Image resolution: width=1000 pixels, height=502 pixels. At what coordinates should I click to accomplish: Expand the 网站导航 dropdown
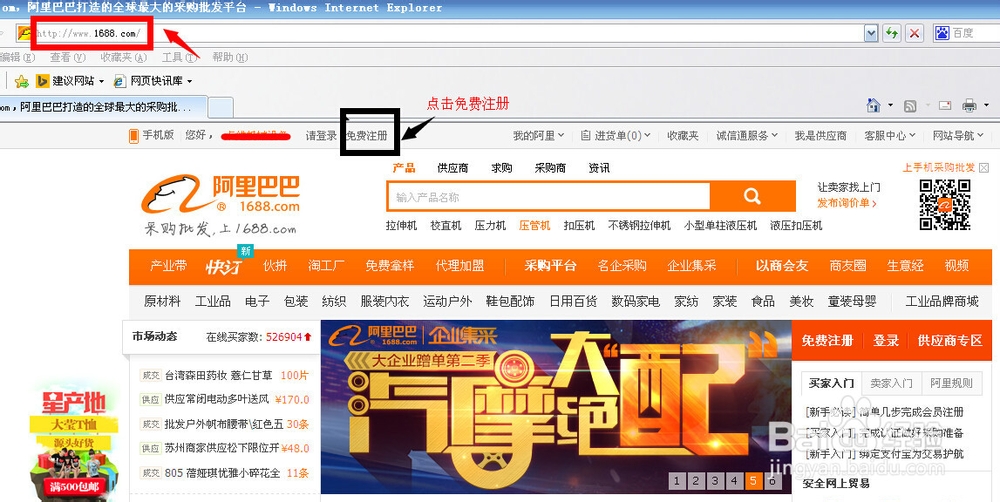[958, 135]
